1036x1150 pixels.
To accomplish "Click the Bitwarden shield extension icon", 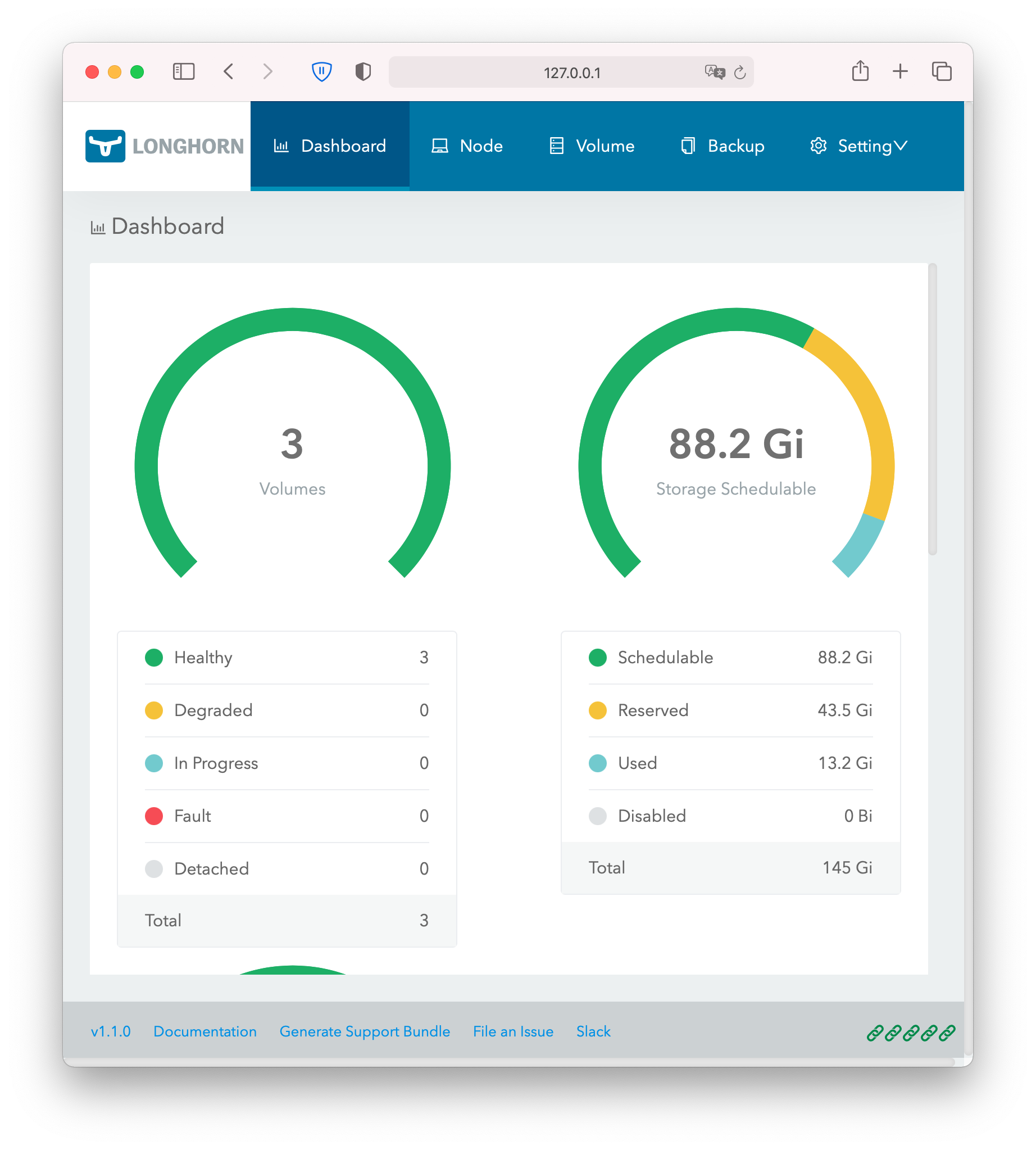I will click(x=321, y=72).
